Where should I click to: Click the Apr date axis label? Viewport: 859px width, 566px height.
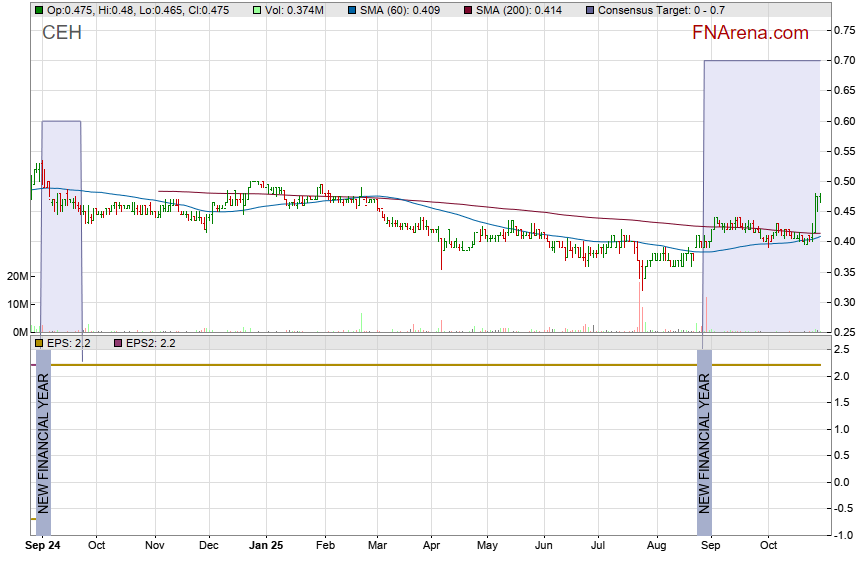tap(431, 546)
